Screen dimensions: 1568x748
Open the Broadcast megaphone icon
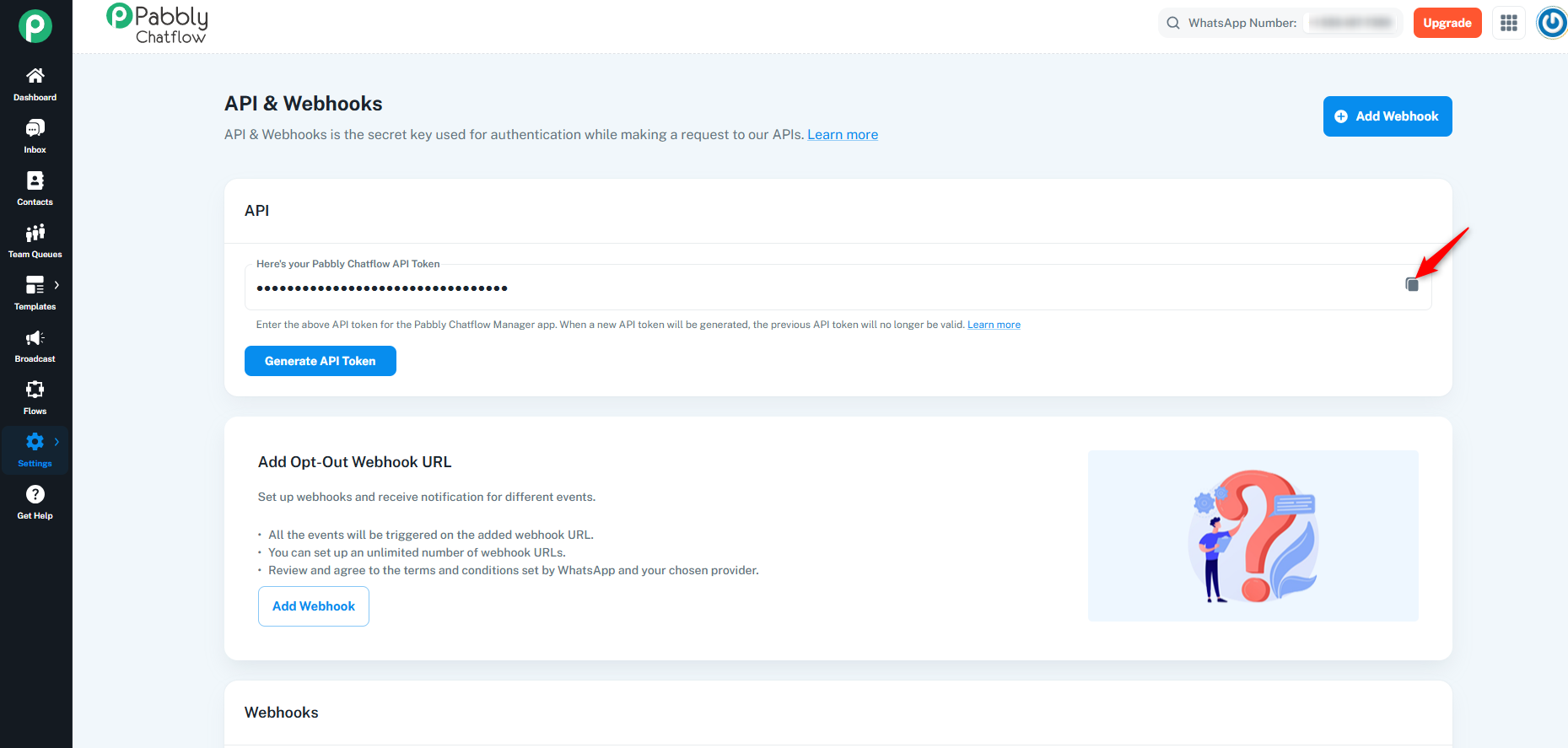(x=35, y=337)
